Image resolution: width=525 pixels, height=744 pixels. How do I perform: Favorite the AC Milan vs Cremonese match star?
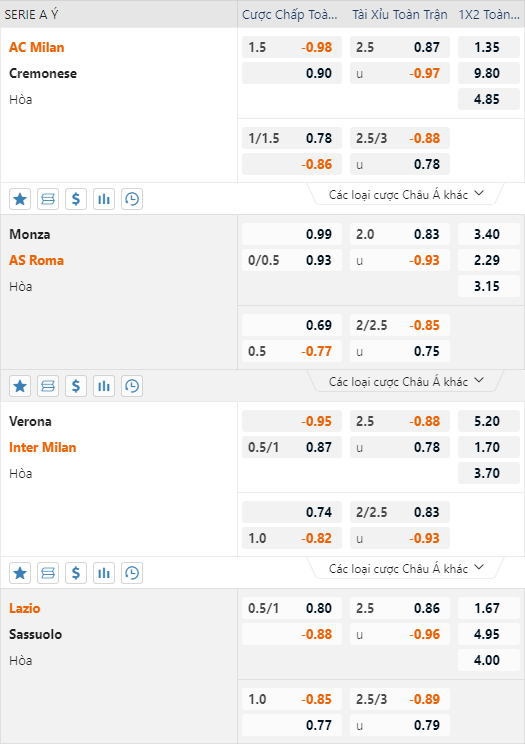click(x=20, y=199)
